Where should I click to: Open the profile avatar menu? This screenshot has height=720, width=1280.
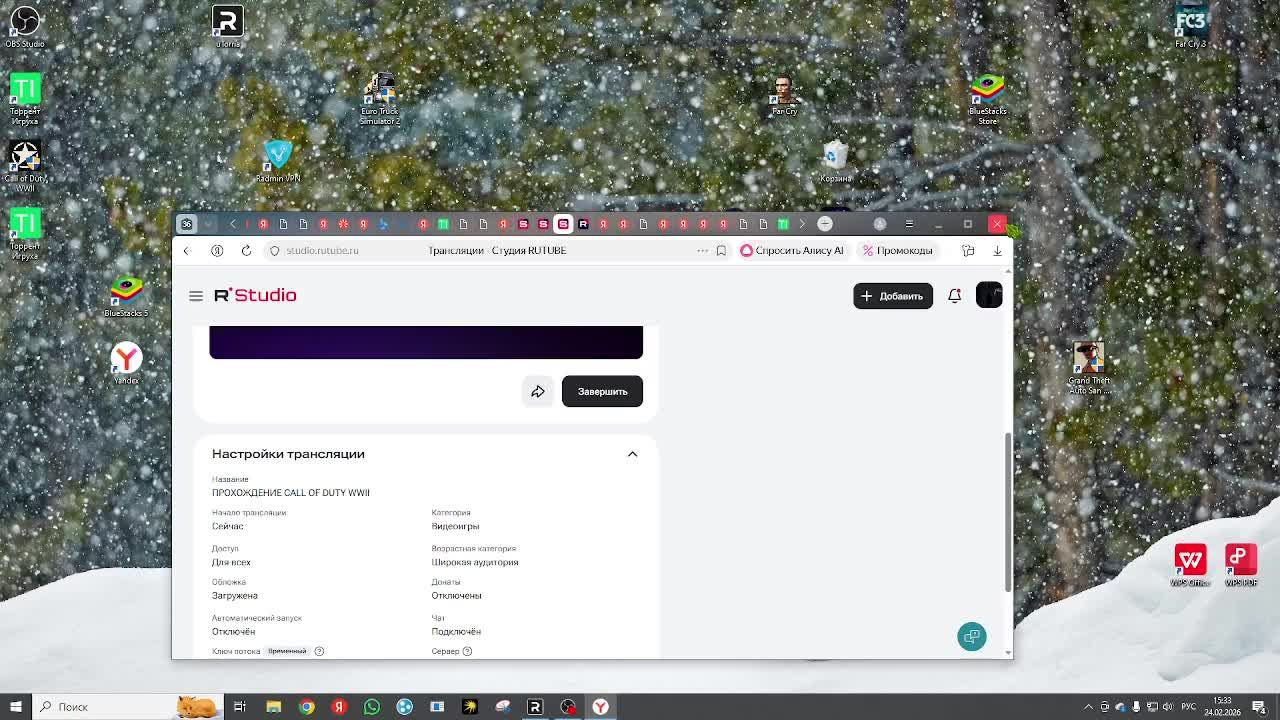click(x=989, y=295)
